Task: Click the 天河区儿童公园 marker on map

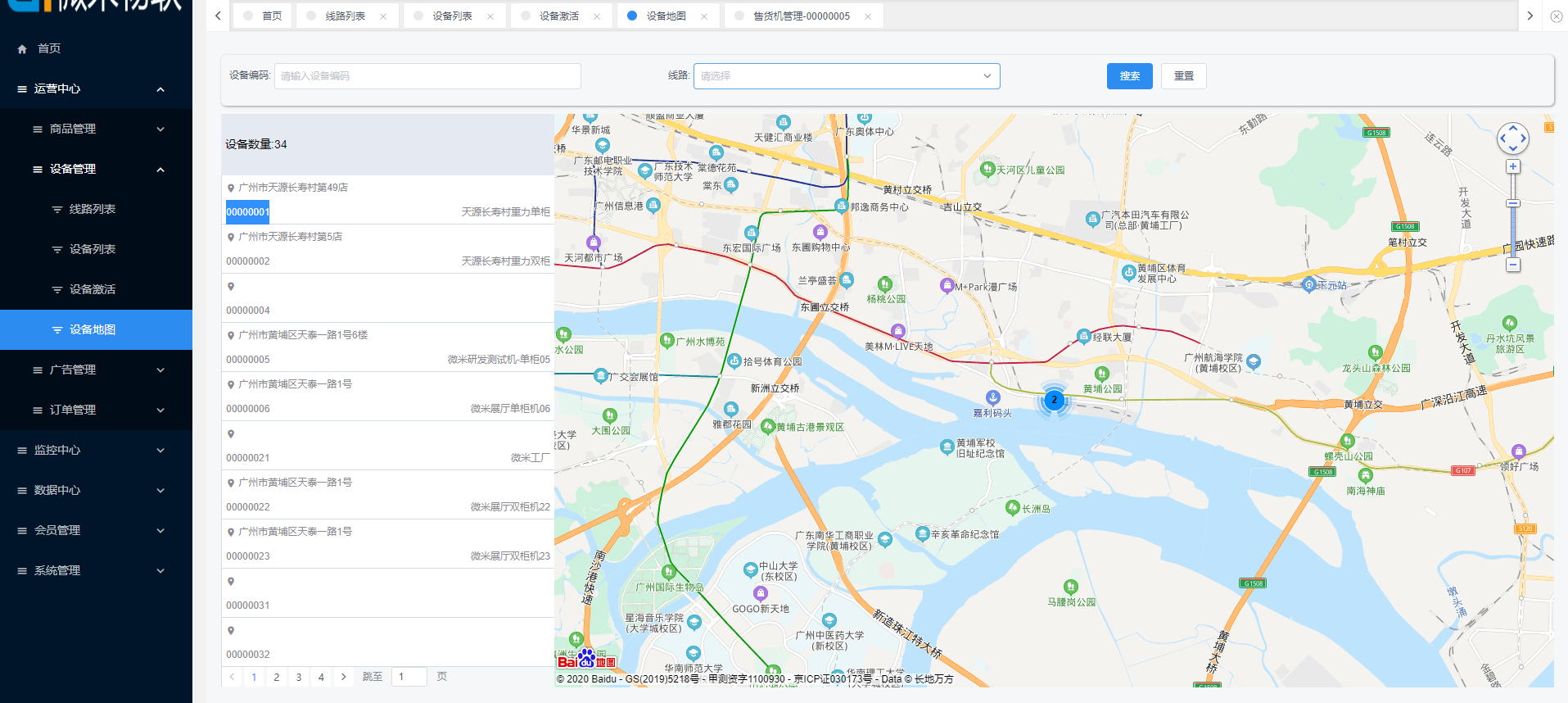Action: 987,170
